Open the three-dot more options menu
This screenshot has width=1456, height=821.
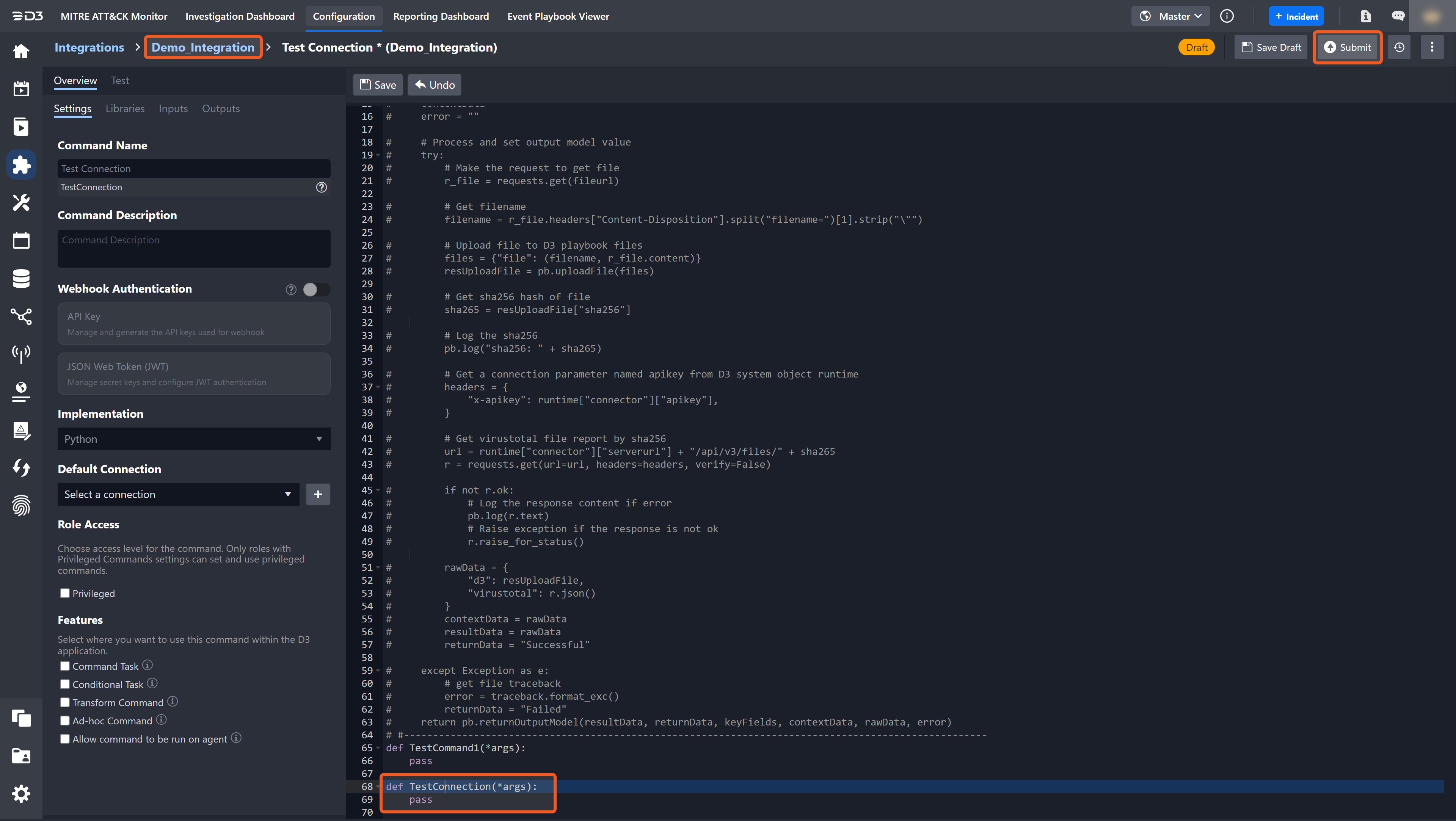[1432, 47]
